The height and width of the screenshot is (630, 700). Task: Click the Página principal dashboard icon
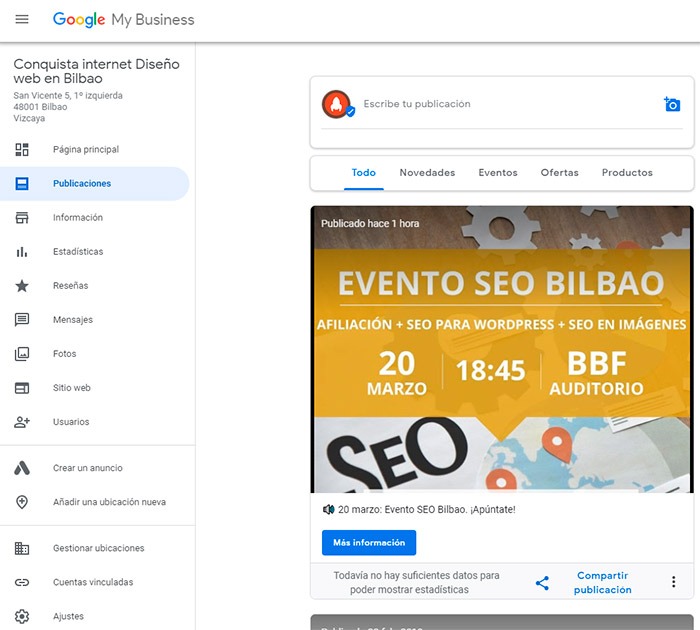pos(22,150)
